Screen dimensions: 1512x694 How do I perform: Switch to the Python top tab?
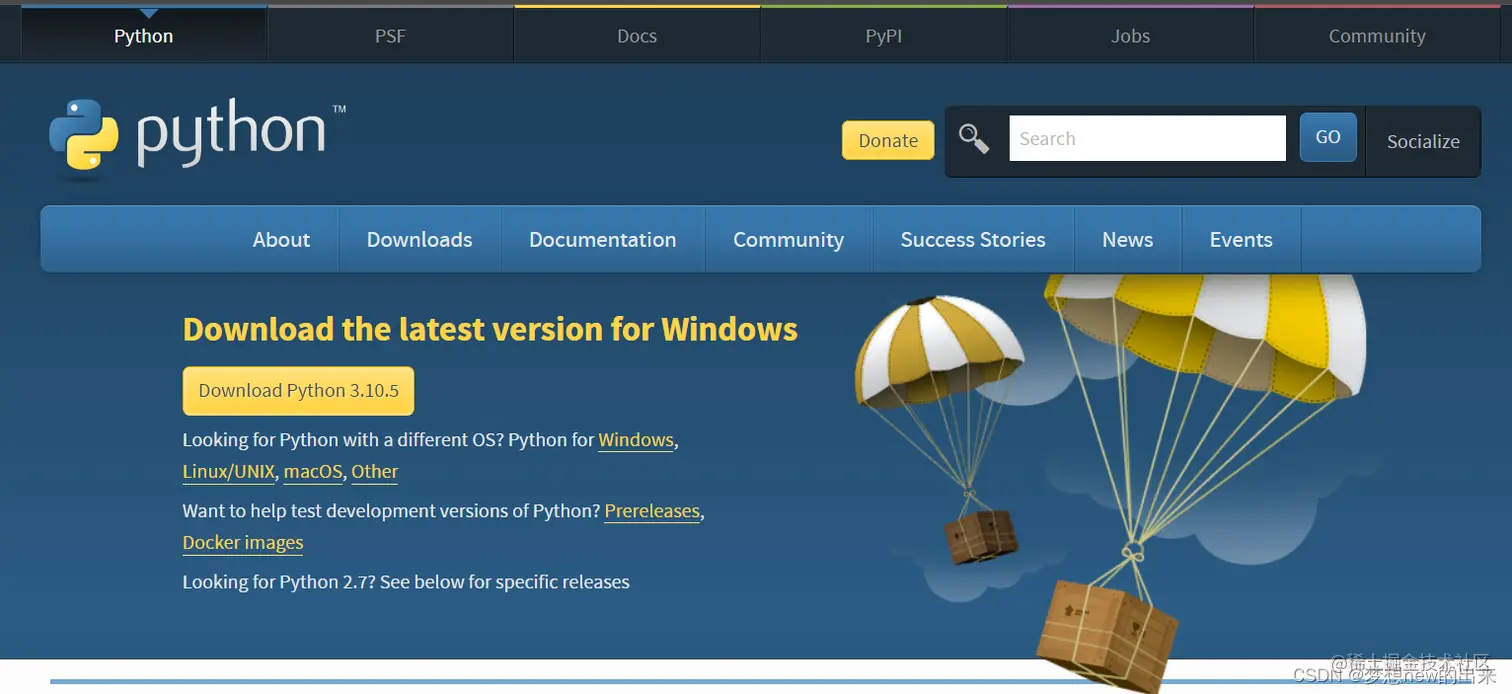(x=144, y=36)
